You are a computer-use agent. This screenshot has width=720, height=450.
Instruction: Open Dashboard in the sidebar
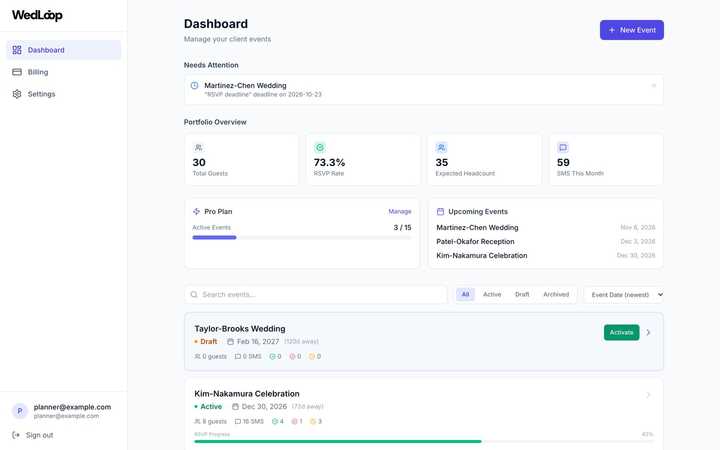pos(63,50)
